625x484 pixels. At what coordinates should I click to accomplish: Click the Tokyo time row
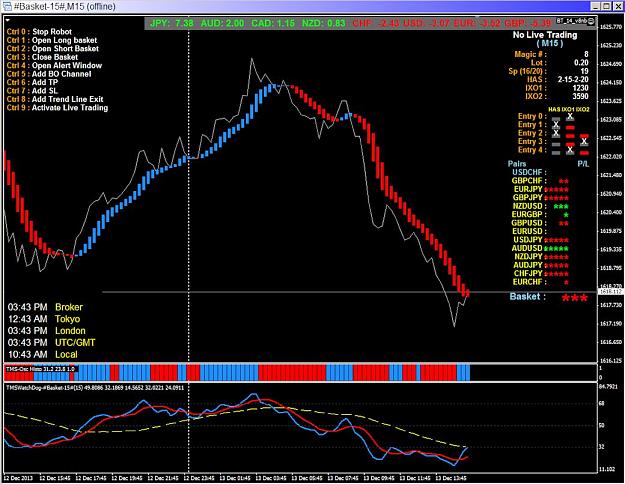[x=44, y=319]
